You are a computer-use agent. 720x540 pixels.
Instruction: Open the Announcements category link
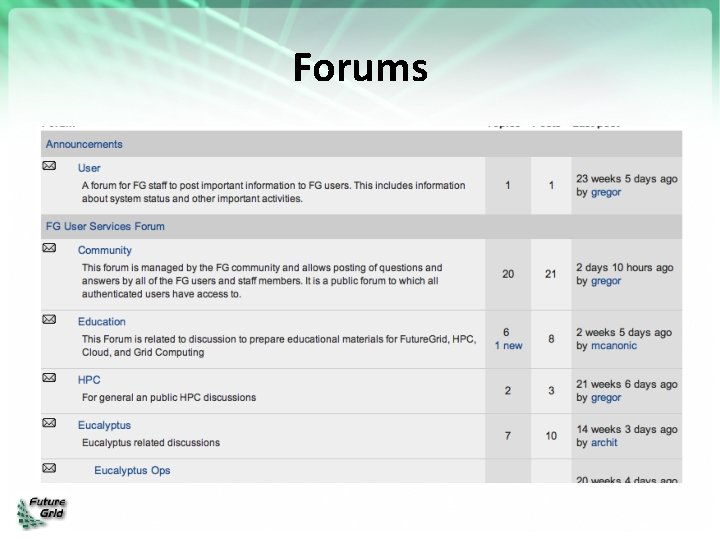pyautogui.click(x=84, y=144)
